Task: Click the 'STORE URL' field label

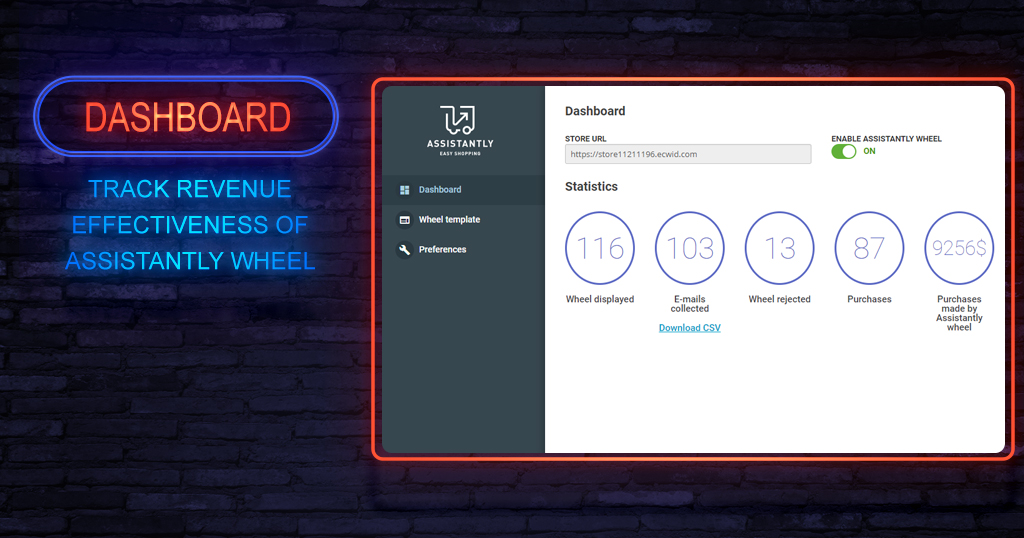Action: point(585,139)
